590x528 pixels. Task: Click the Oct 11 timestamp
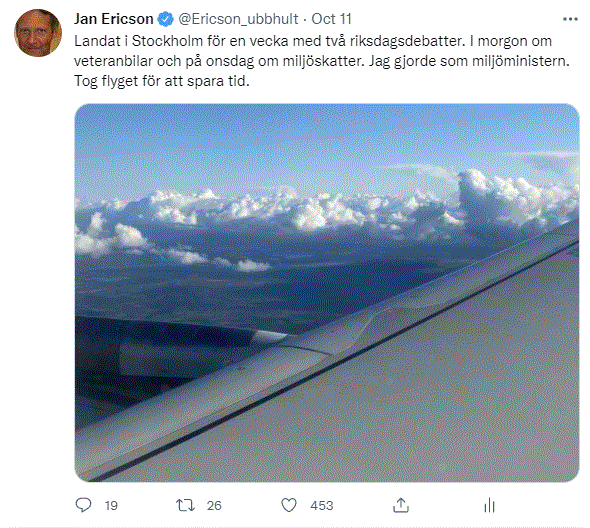(x=331, y=19)
